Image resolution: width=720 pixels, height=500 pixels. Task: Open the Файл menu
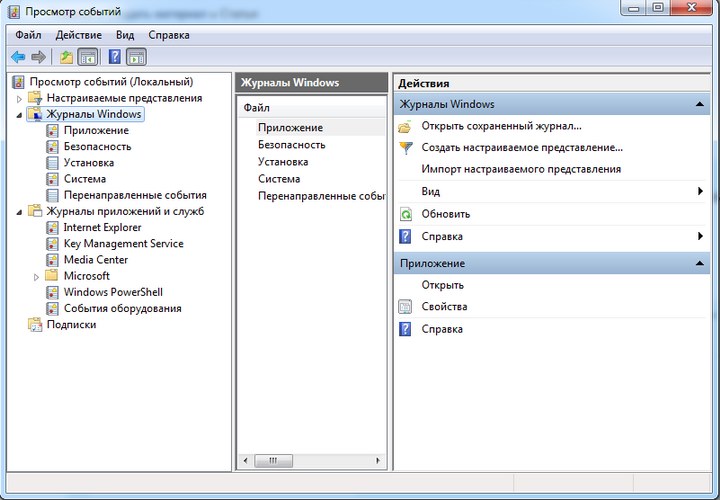(x=28, y=35)
